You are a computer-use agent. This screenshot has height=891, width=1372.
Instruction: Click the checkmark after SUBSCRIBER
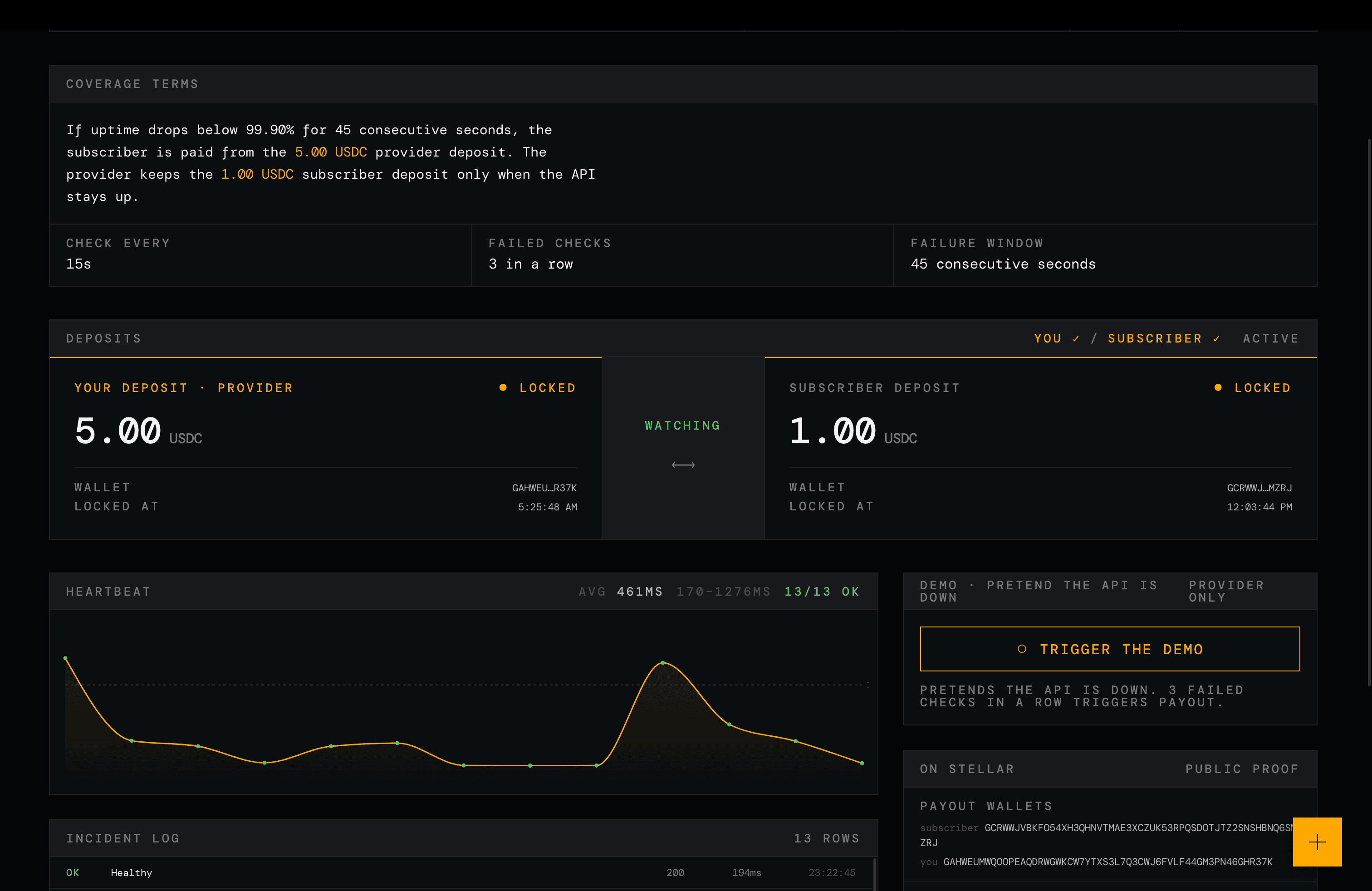tap(1216, 339)
